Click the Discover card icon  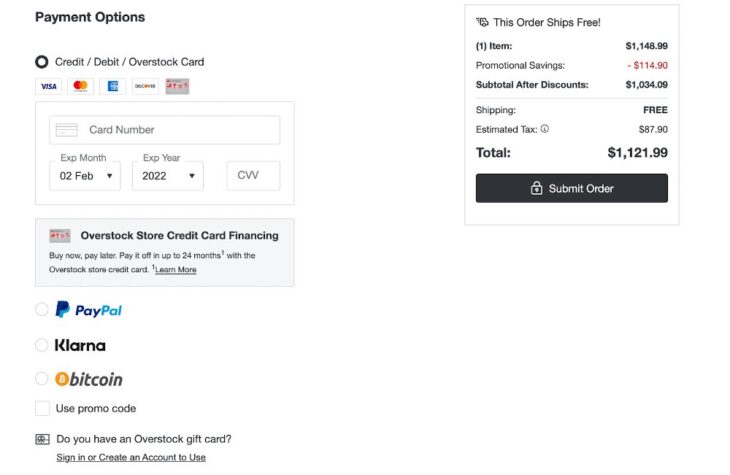[145, 86]
